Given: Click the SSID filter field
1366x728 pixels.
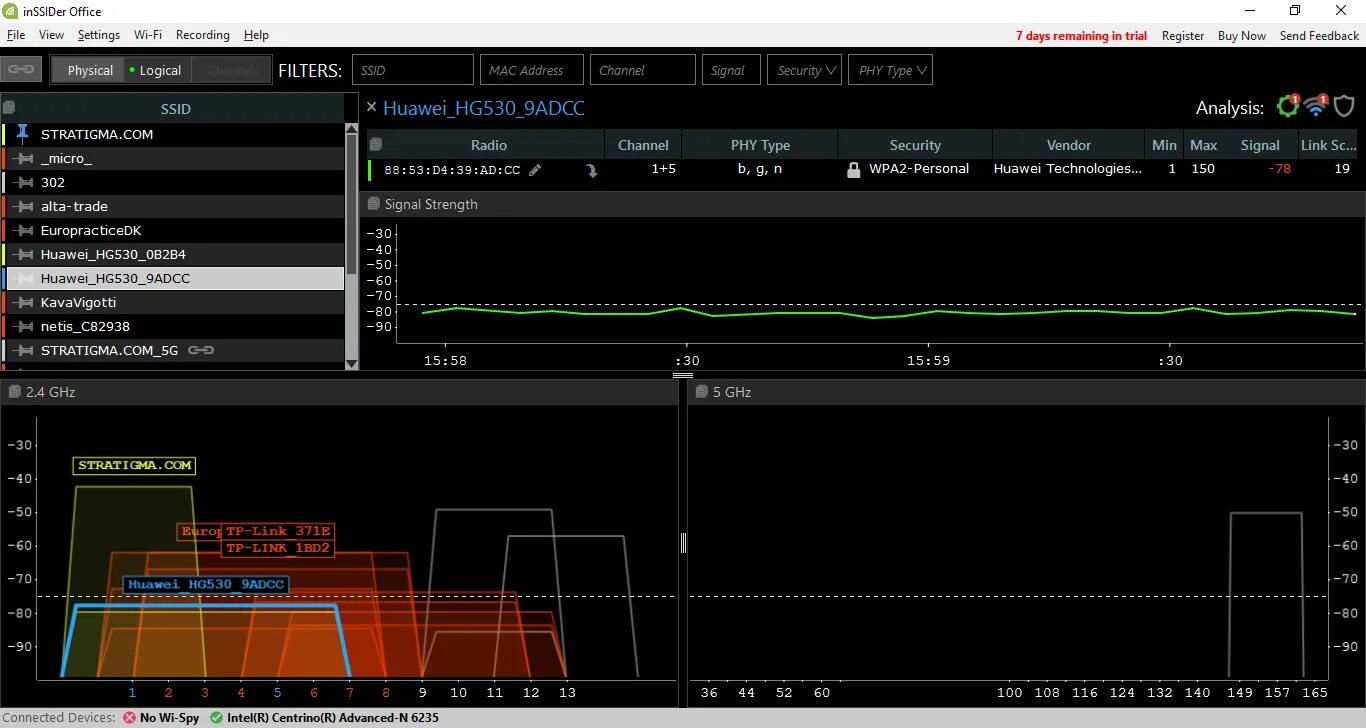Looking at the screenshot, I should point(413,70).
